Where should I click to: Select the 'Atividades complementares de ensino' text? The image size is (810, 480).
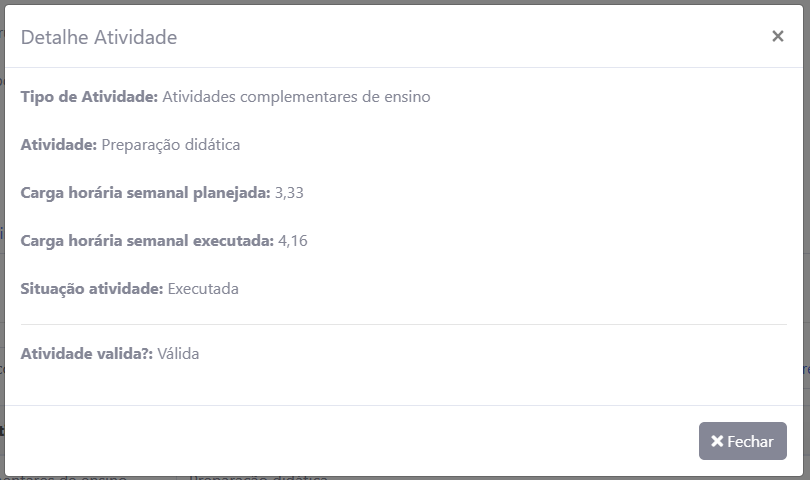click(x=296, y=97)
